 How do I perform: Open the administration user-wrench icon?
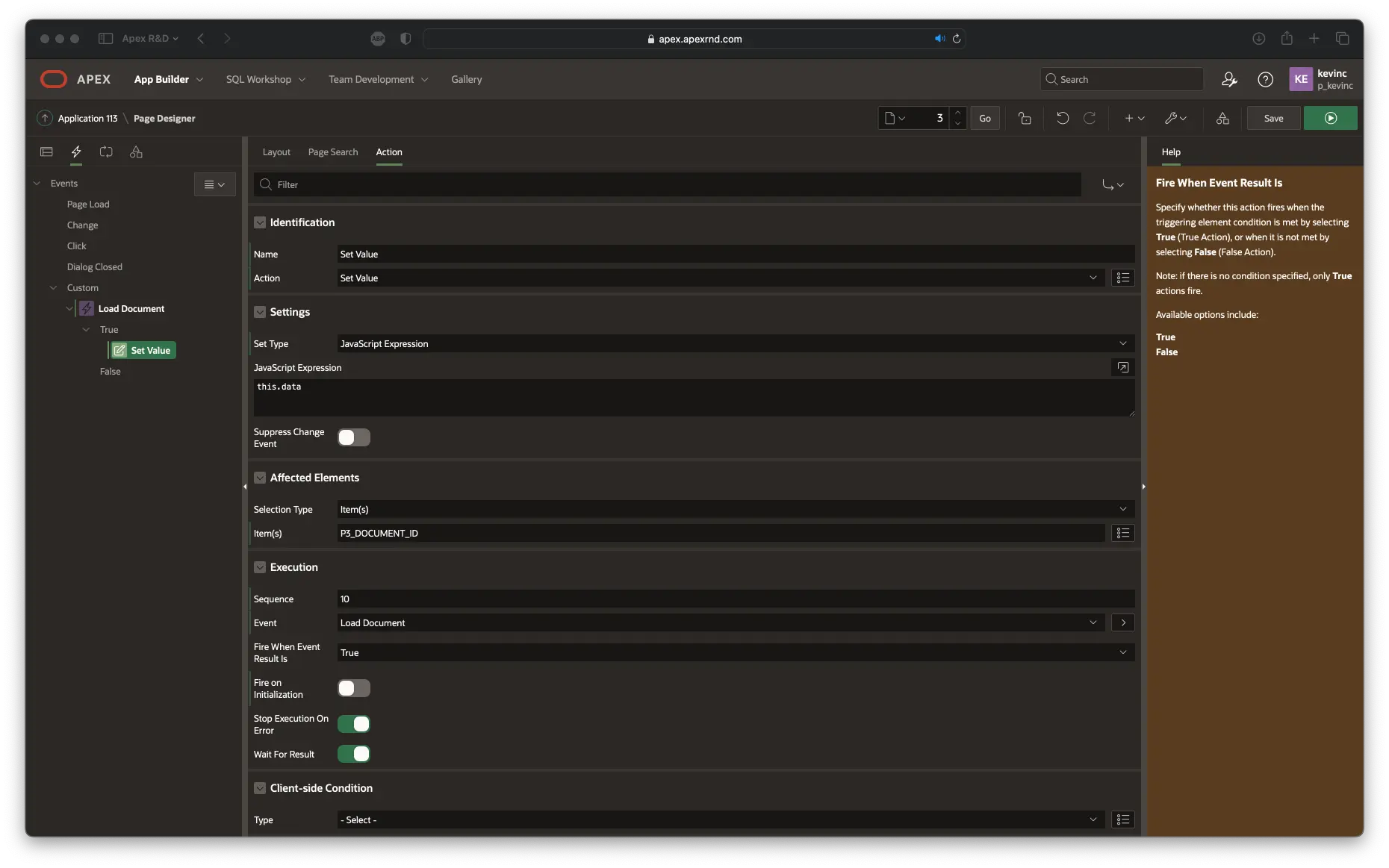coord(1229,79)
